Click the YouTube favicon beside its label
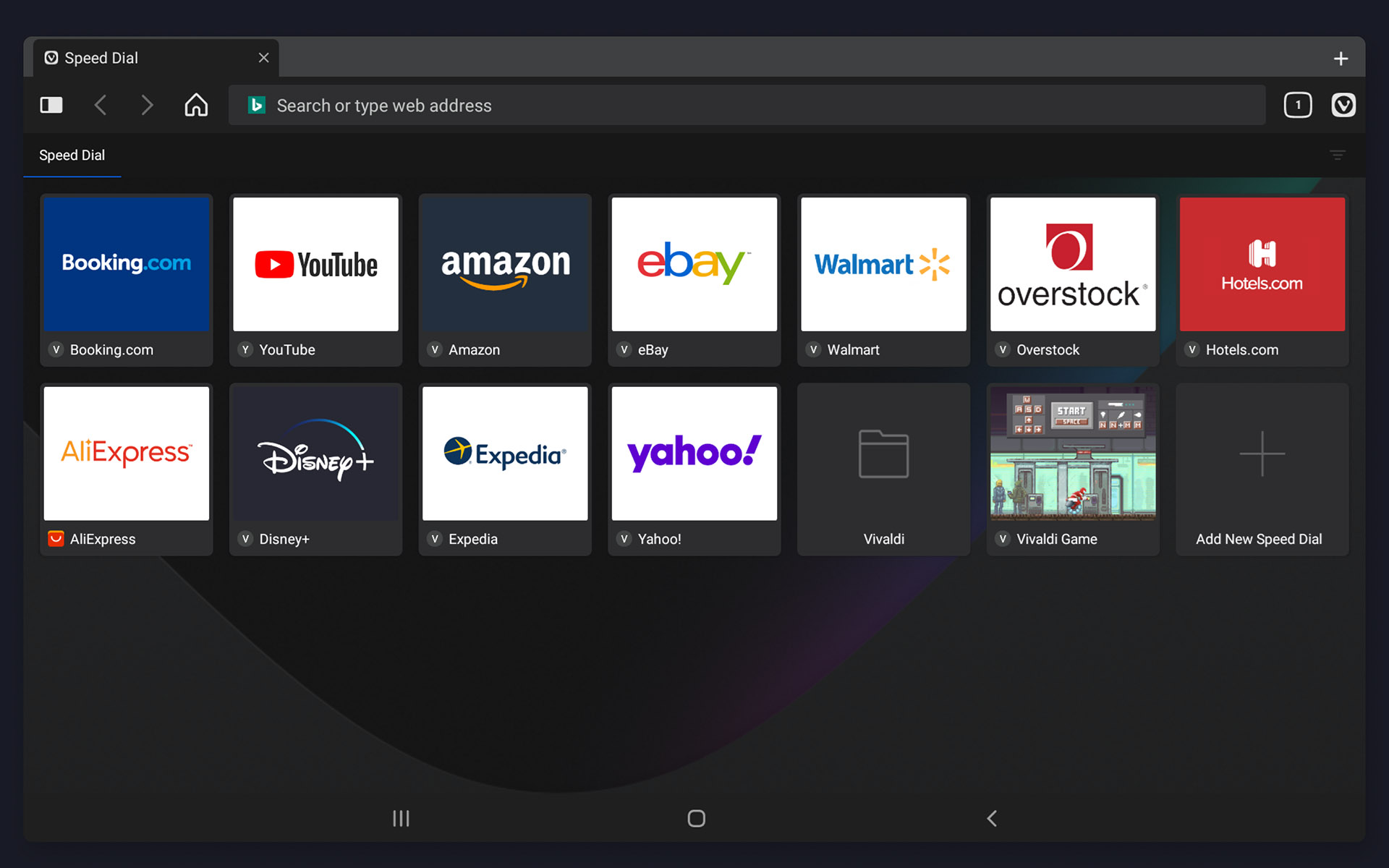1389x868 pixels. [245, 349]
